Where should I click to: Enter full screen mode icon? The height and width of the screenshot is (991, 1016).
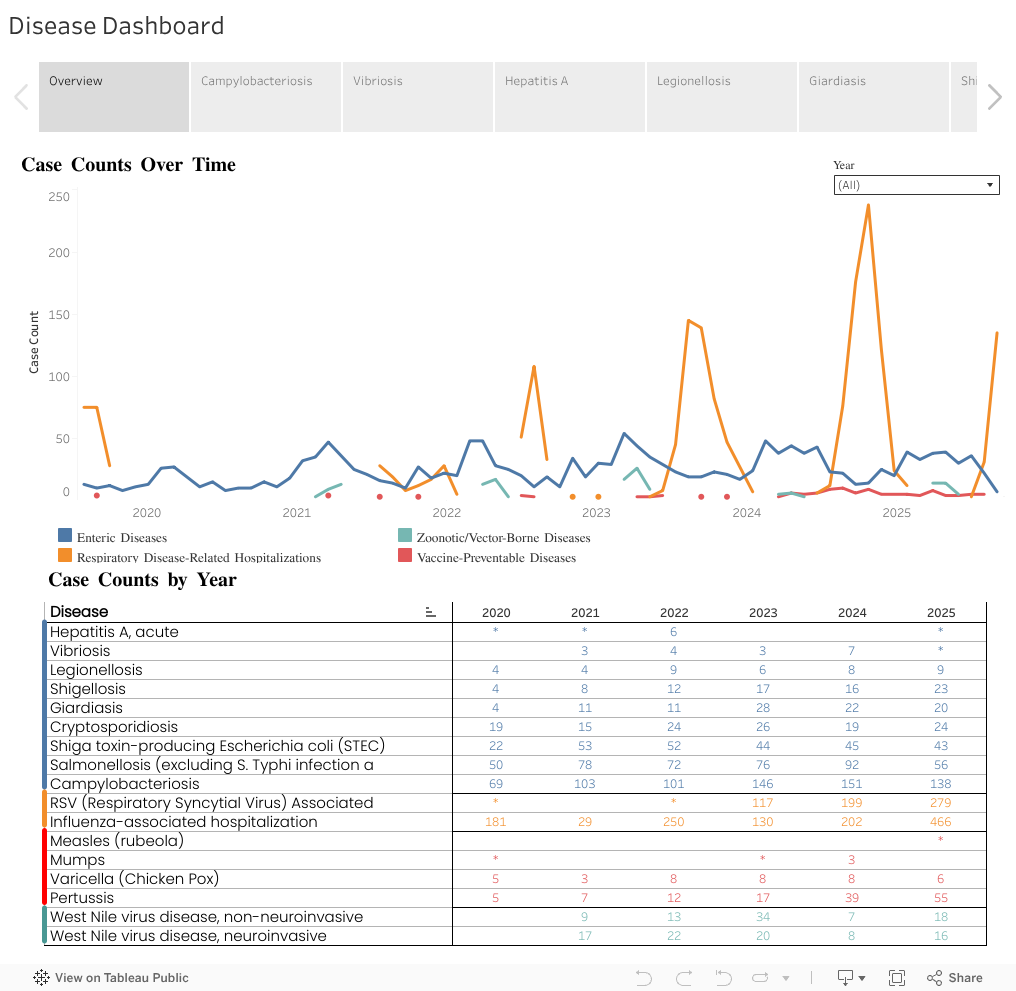897,977
